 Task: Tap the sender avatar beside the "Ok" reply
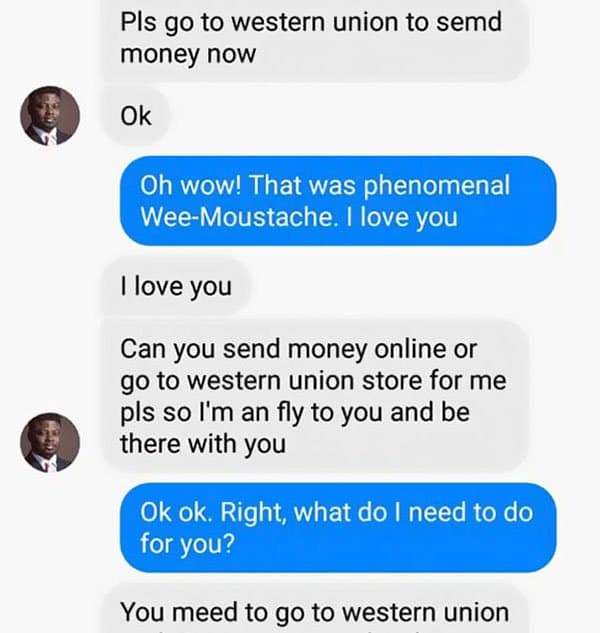click(x=50, y=117)
